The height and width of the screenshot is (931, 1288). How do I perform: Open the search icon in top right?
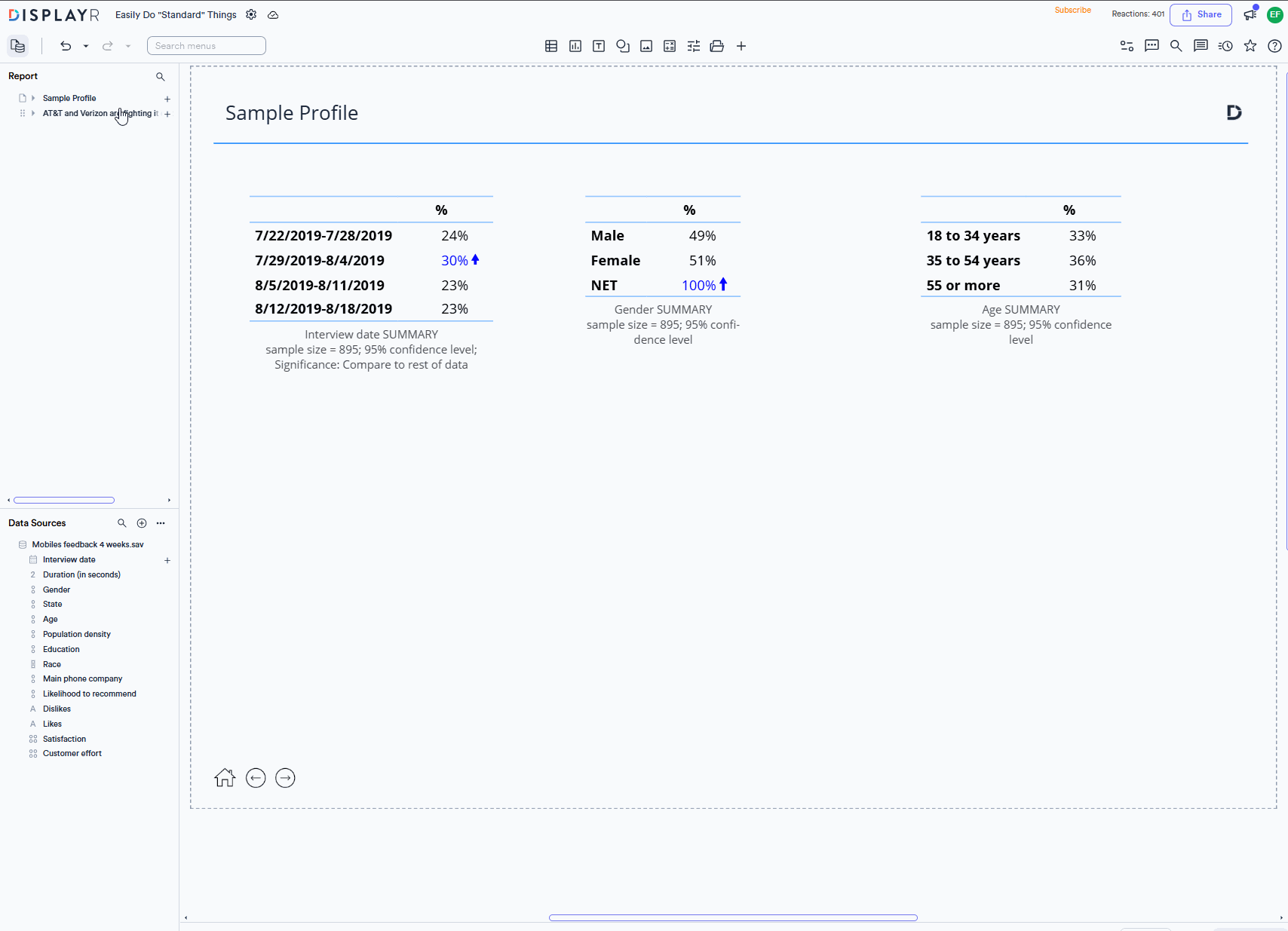point(1176,45)
